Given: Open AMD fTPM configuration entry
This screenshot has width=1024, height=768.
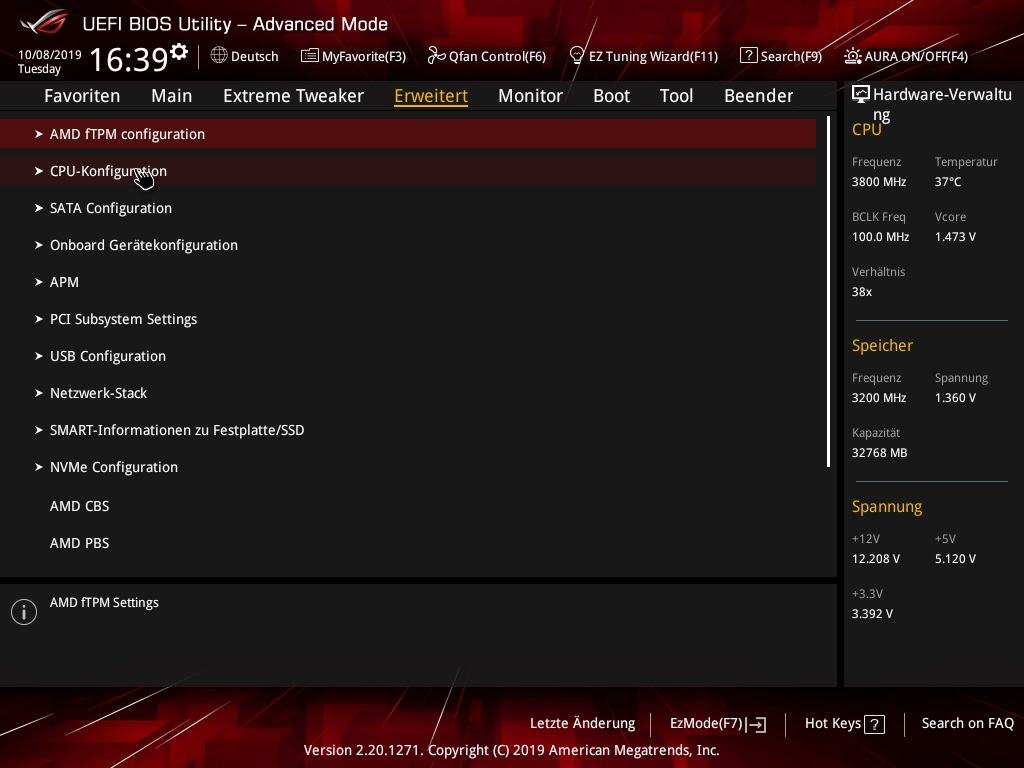Looking at the screenshot, I should pyautogui.click(x=408, y=134).
